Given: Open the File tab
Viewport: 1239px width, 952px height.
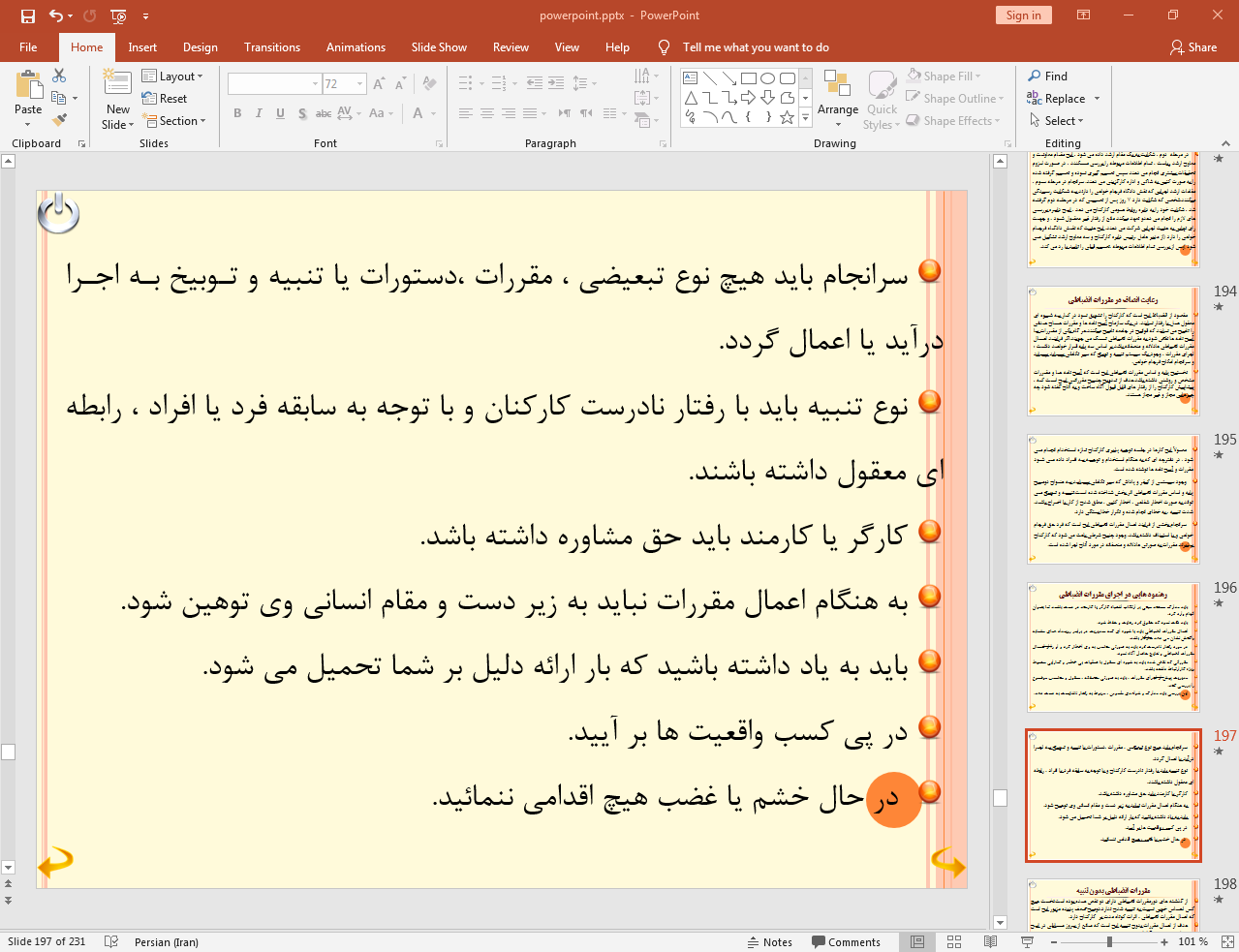Looking at the screenshot, I should (28, 47).
